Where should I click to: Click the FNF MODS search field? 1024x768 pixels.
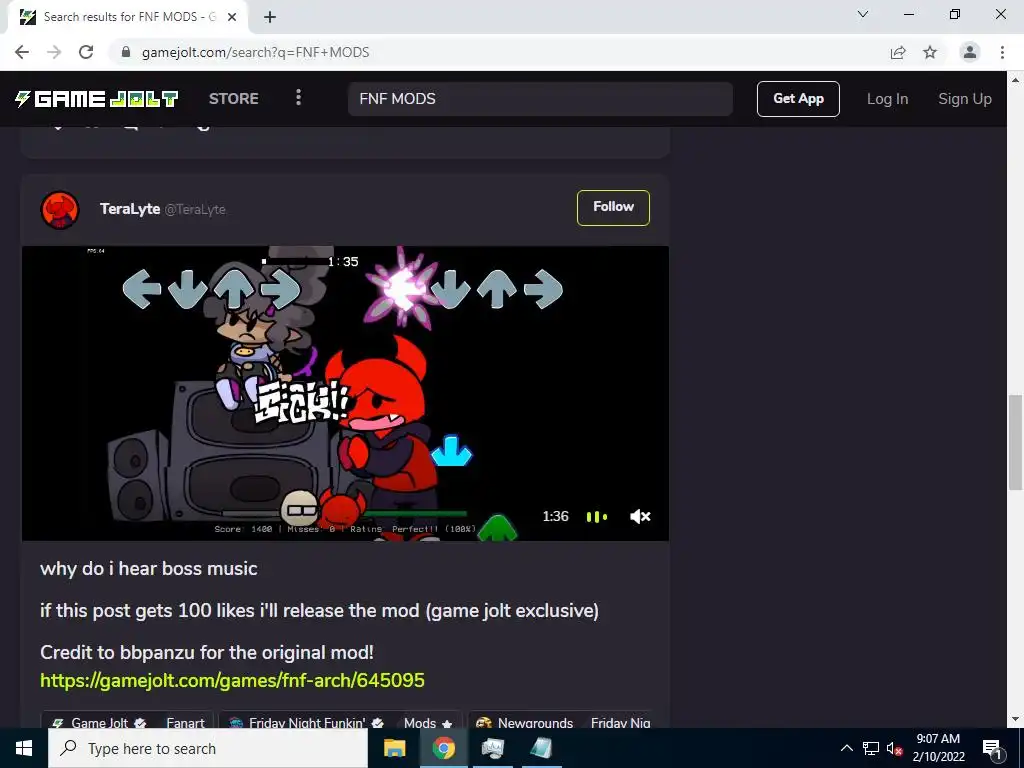point(540,99)
